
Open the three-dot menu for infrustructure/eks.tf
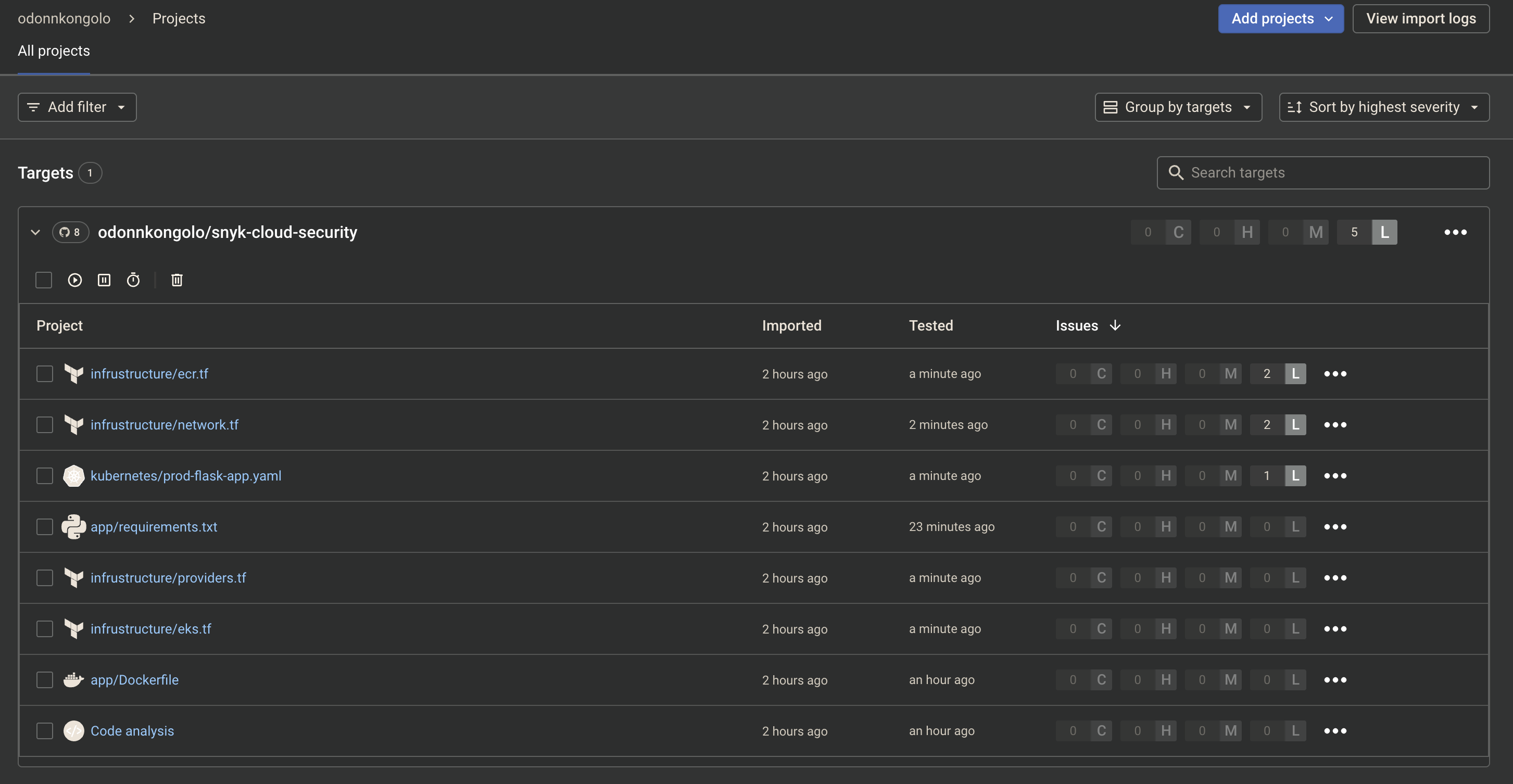(1335, 629)
